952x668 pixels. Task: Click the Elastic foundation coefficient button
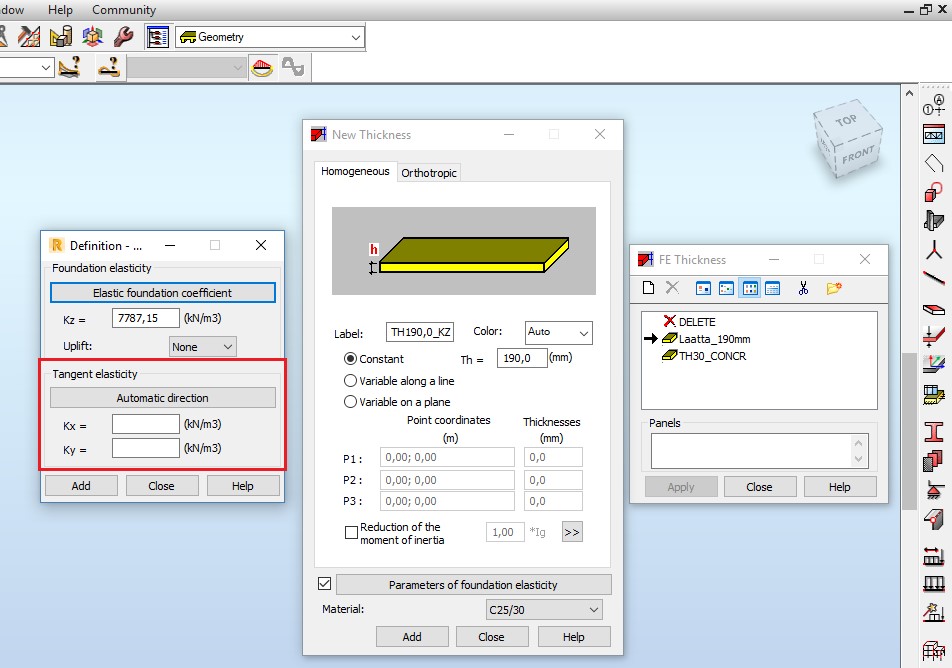[x=162, y=292]
